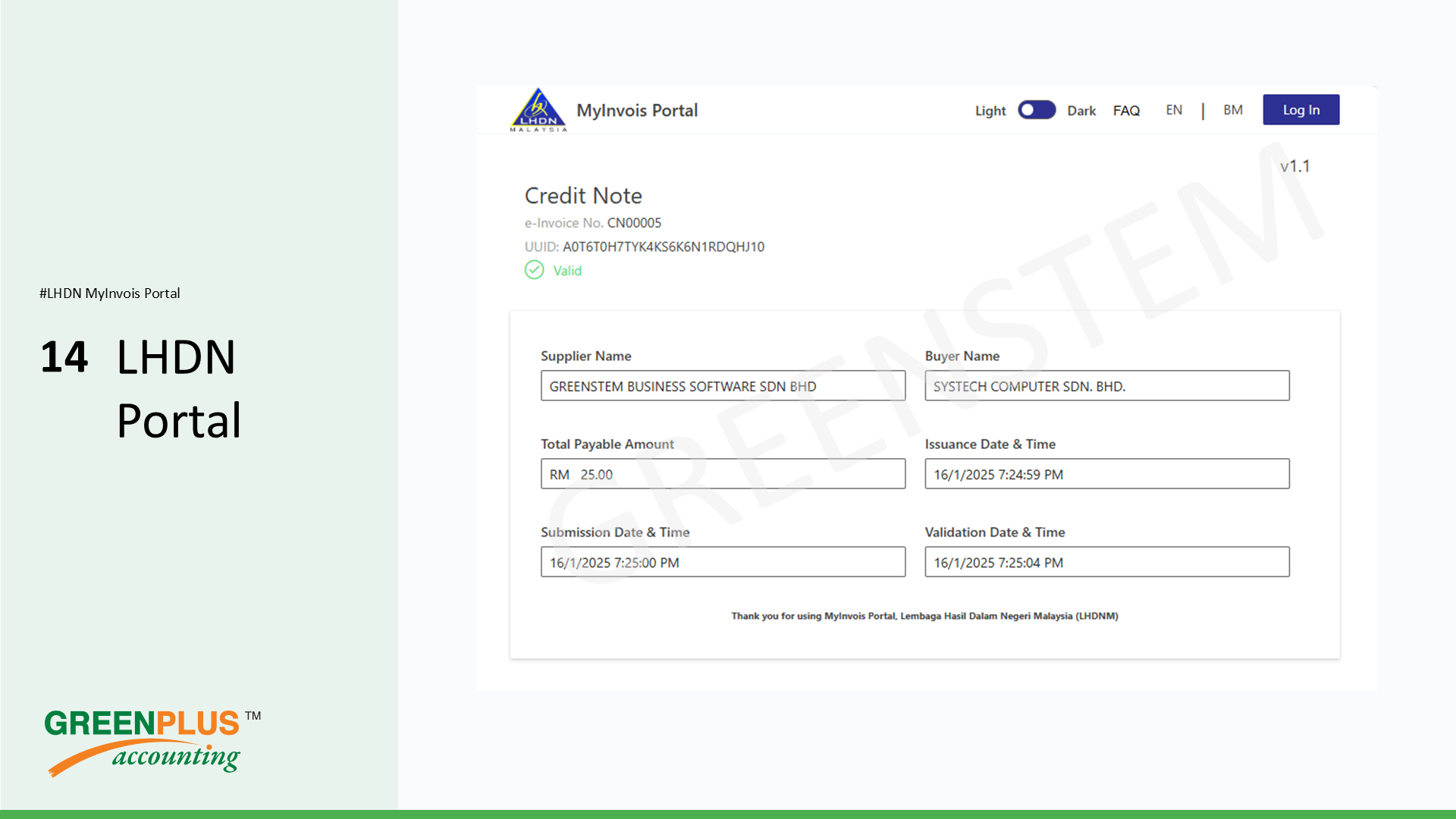
Task: Click the Dark theme label
Action: click(1081, 111)
